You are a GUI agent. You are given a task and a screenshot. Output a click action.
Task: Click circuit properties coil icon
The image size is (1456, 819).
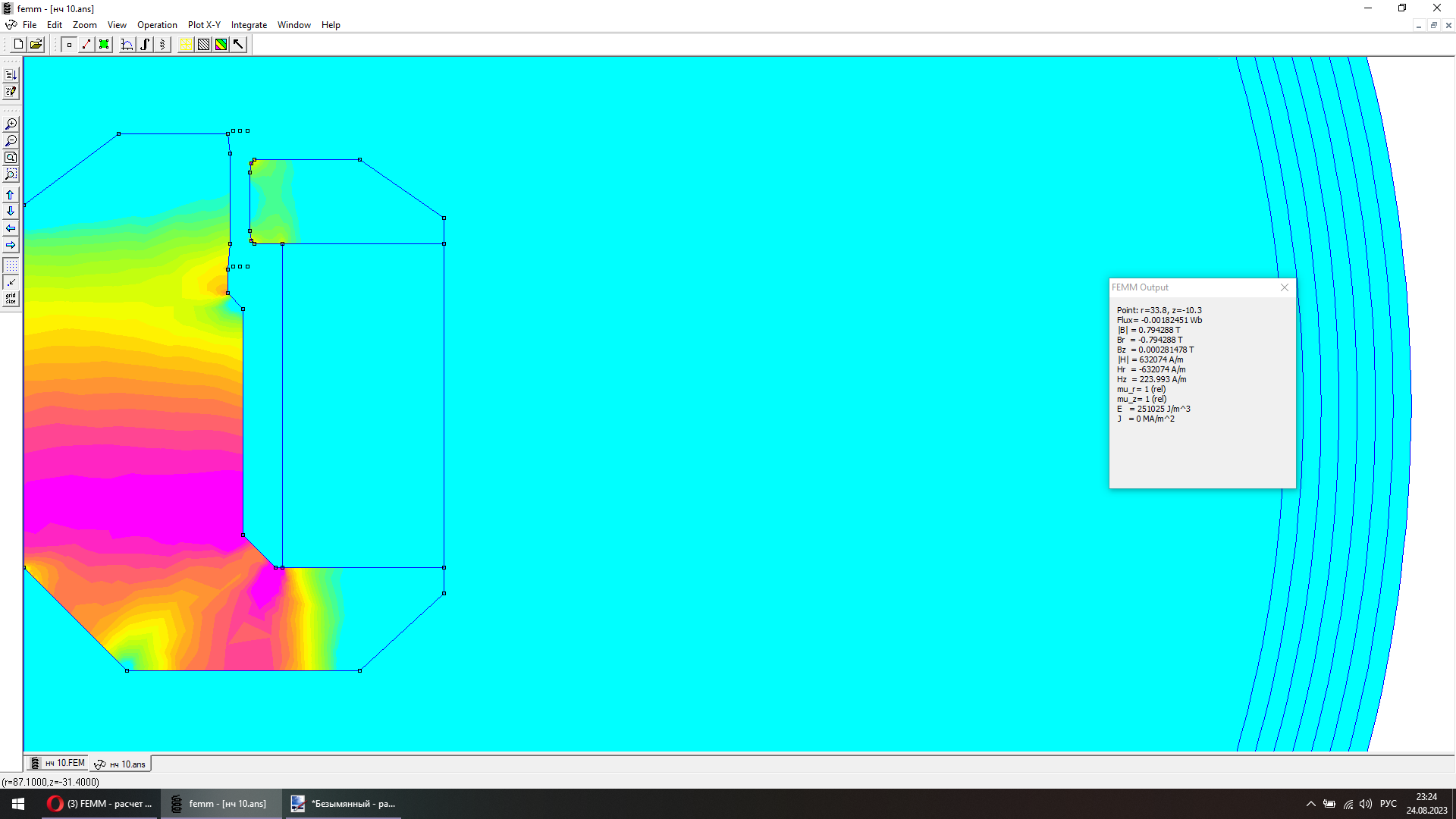(x=162, y=45)
